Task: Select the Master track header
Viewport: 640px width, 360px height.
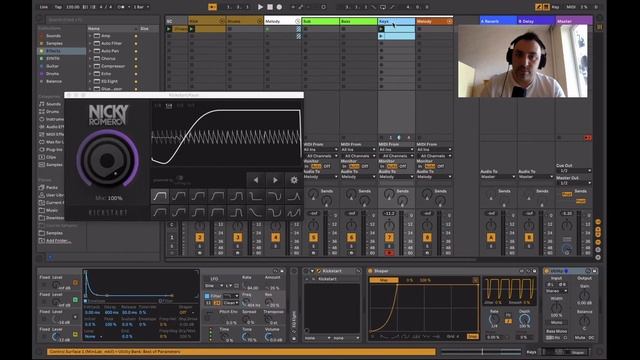Action: pos(574,21)
